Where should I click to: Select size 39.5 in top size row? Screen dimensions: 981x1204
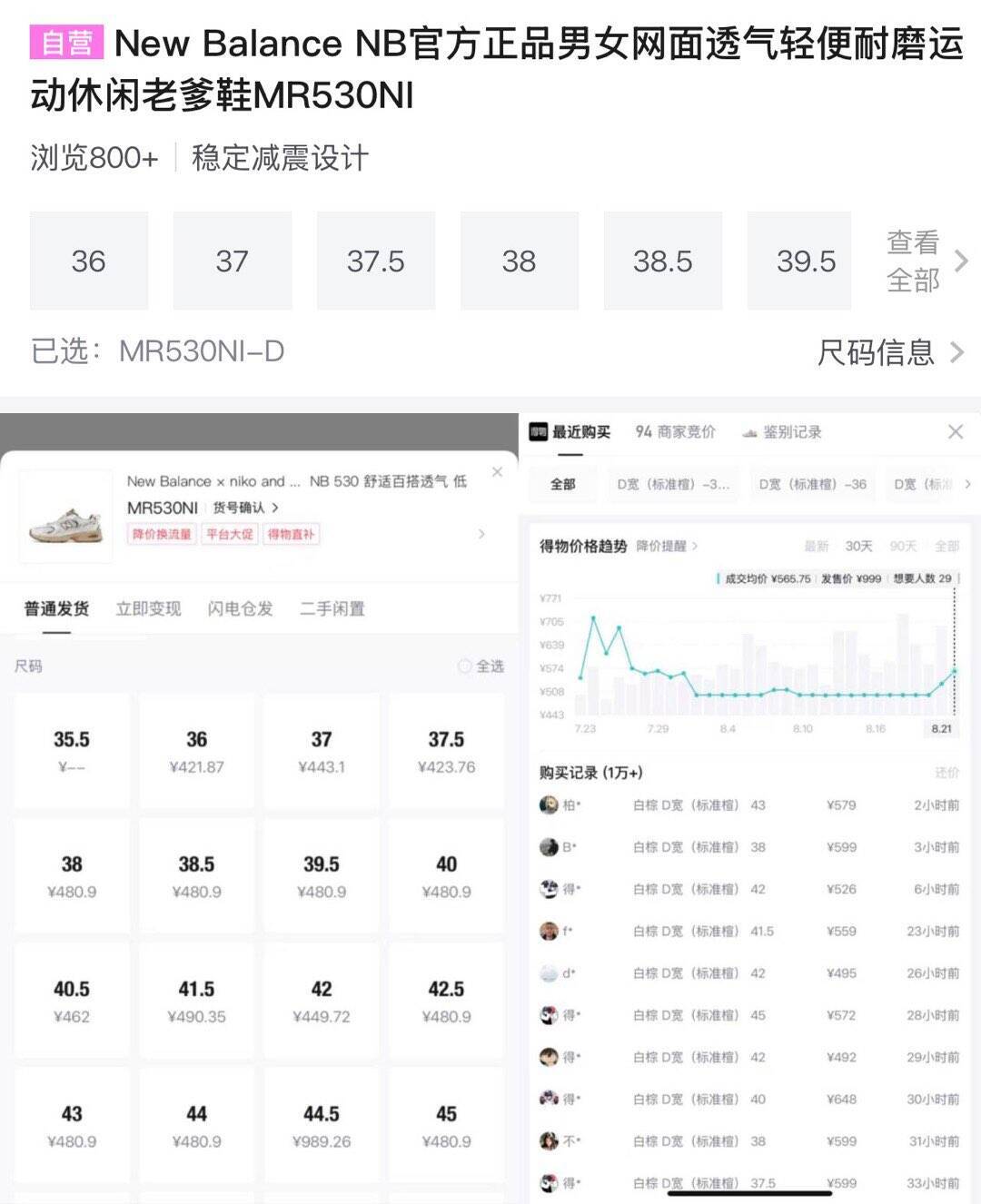[799, 262]
